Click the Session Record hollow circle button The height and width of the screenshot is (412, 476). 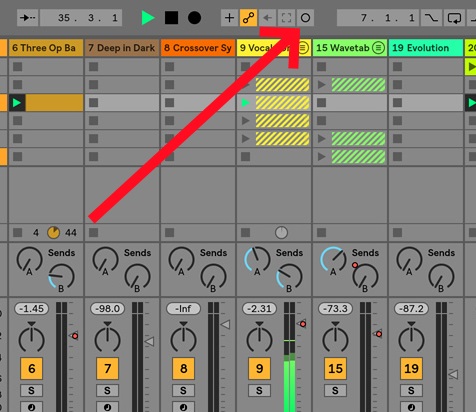coord(305,18)
